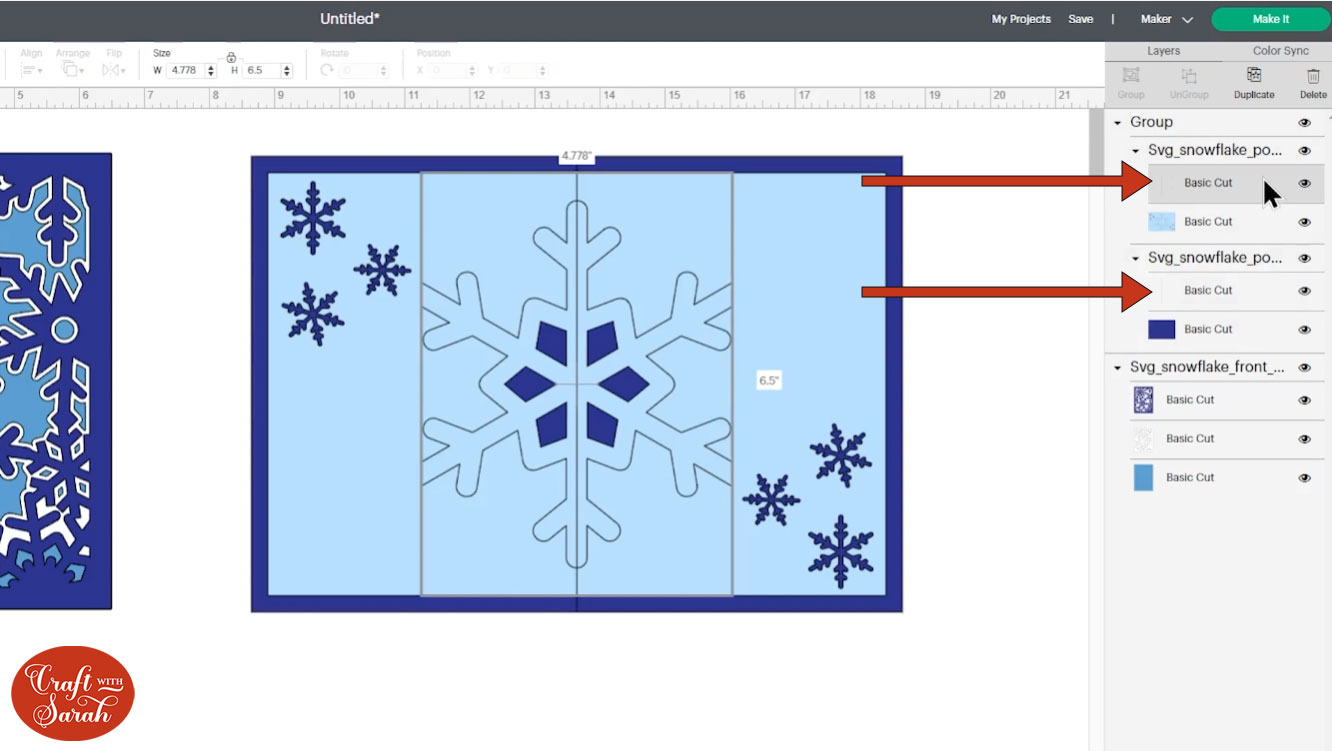Viewport: 1332px width, 751px height.
Task: Hide the top-level Group layer
Action: (x=1304, y=122)
